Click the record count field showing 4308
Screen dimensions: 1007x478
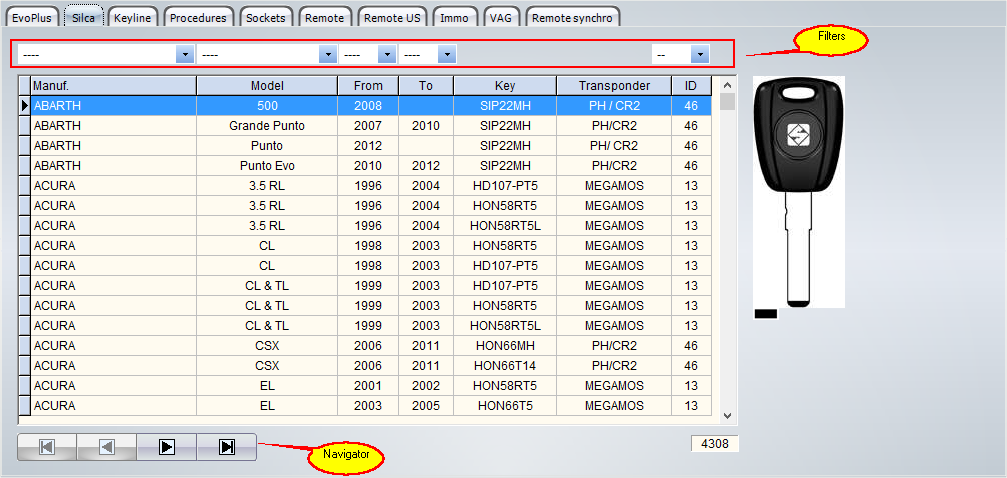coord(715,443)
